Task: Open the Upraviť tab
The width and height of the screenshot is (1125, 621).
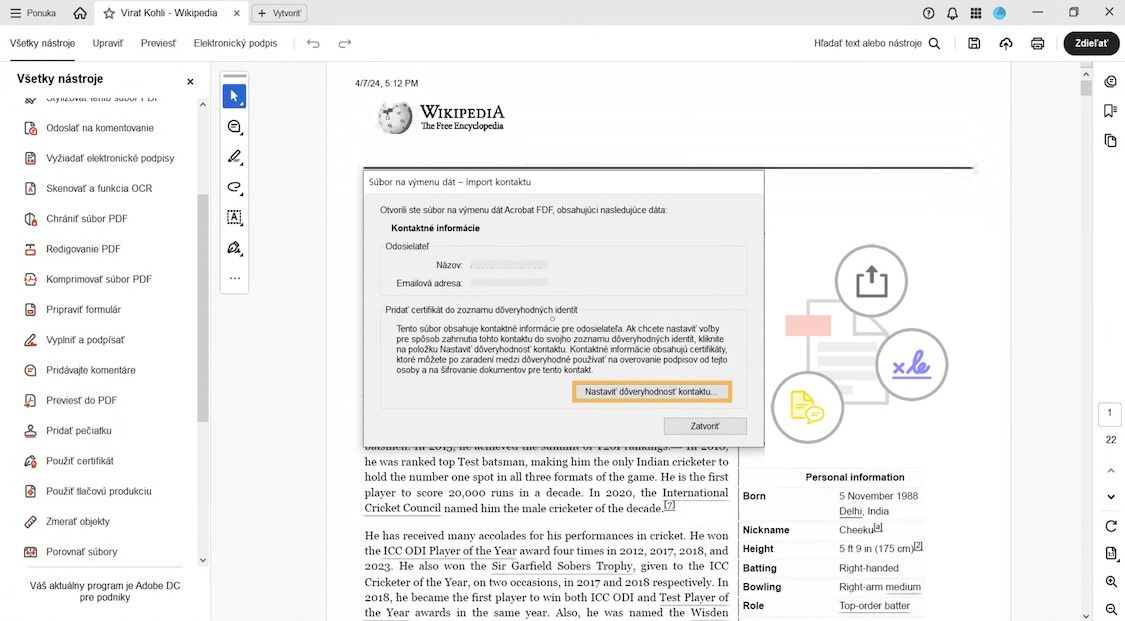Action: pos(108,43)
